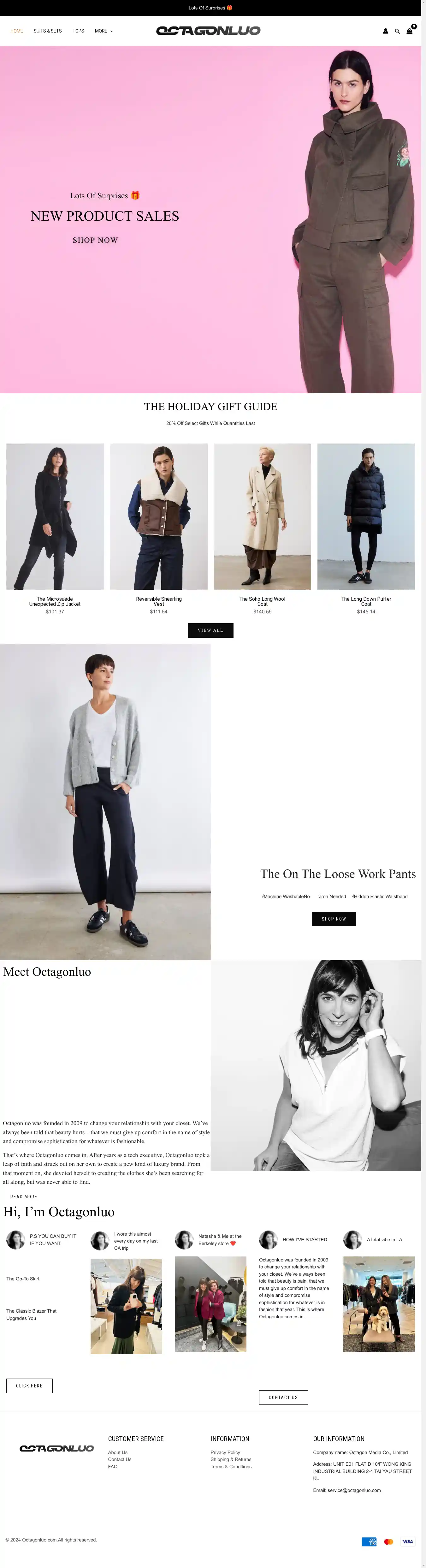The width and height of the screenshot is (426, 1568).
Task: Open the shopping cart icon
Action: pyautogui.click(x=410, y=30)
